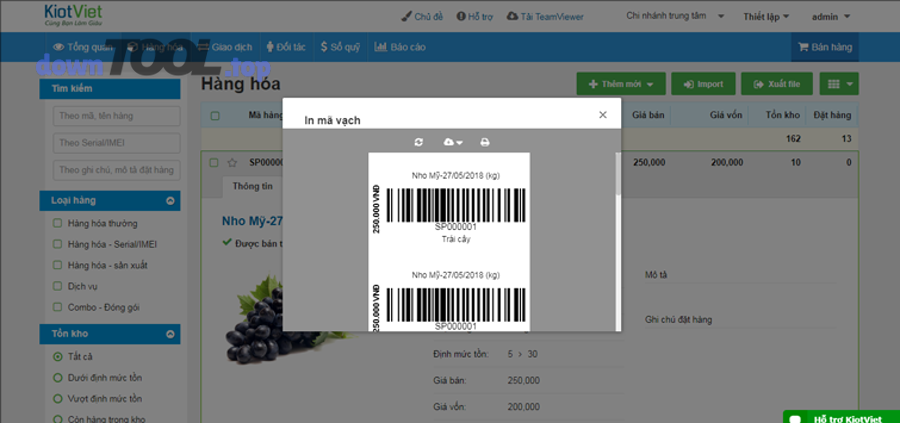Check the Hàng hóa thường checkbox
Screen dimensions: 900x423
[57, 223]
